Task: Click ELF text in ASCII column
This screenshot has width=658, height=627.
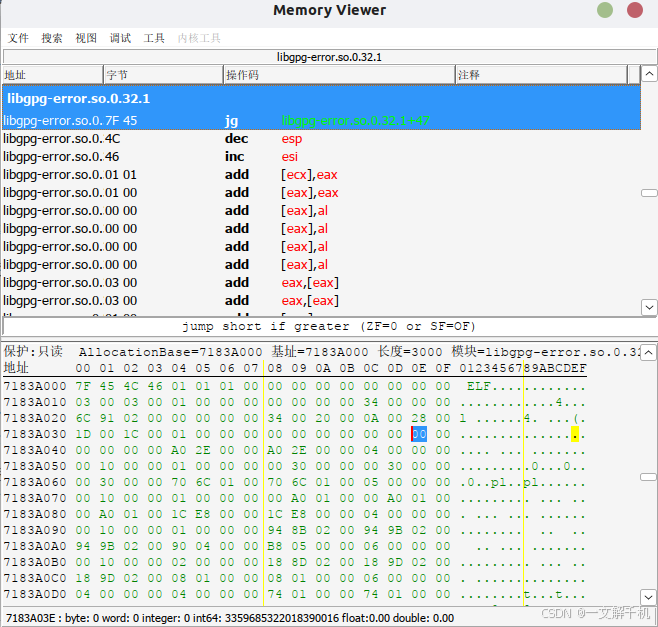Action: 479,386
